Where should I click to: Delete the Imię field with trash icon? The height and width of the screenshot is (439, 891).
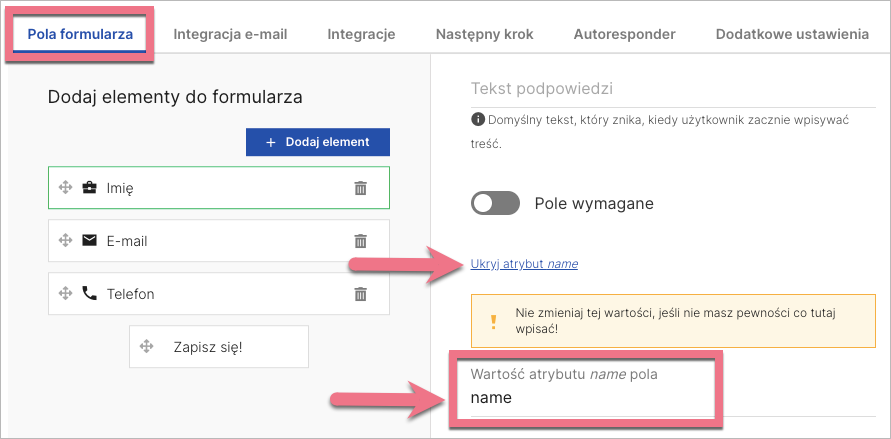(x=360, y=187)
